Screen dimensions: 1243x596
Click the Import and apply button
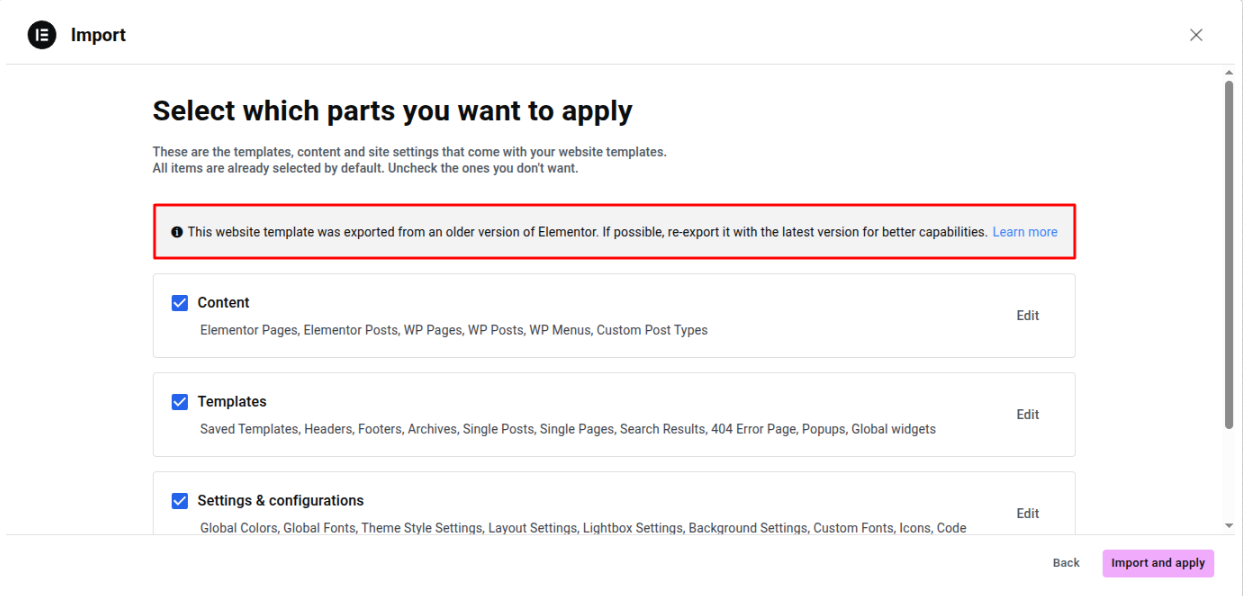1158,563
